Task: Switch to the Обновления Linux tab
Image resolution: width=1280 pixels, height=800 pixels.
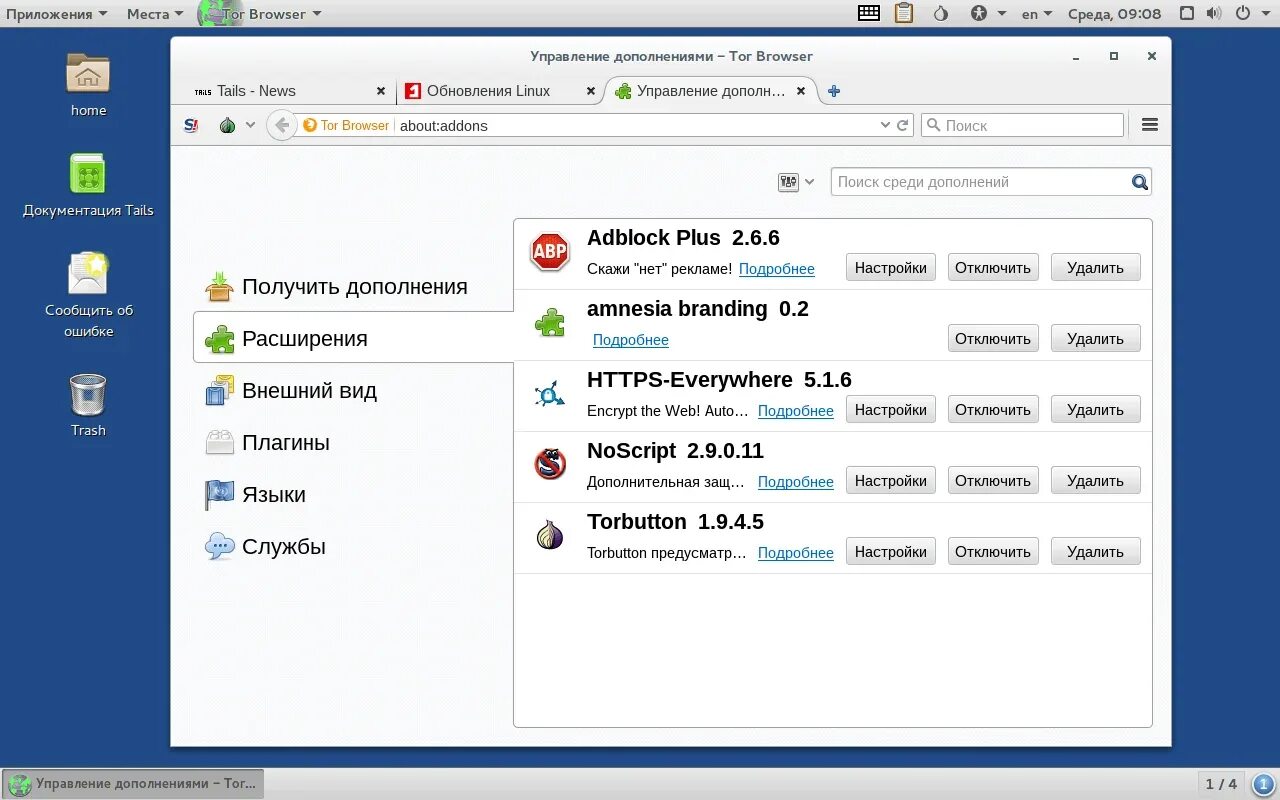Action: (x=500, y=91)
